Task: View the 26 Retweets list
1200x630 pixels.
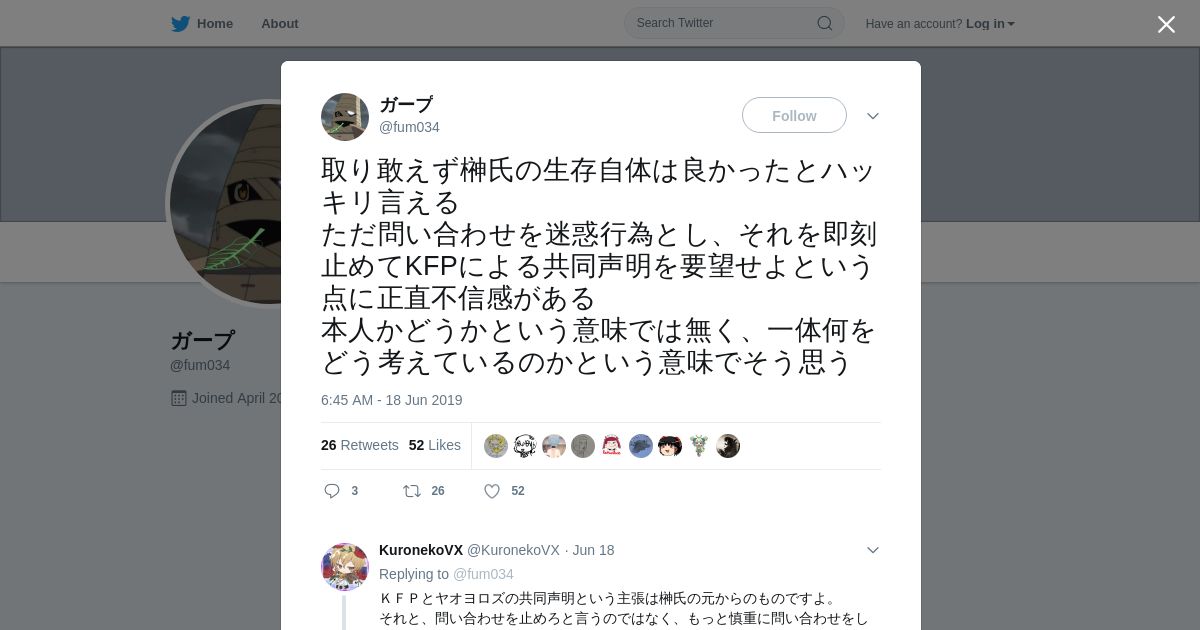Action: click(x=360, y=445)
